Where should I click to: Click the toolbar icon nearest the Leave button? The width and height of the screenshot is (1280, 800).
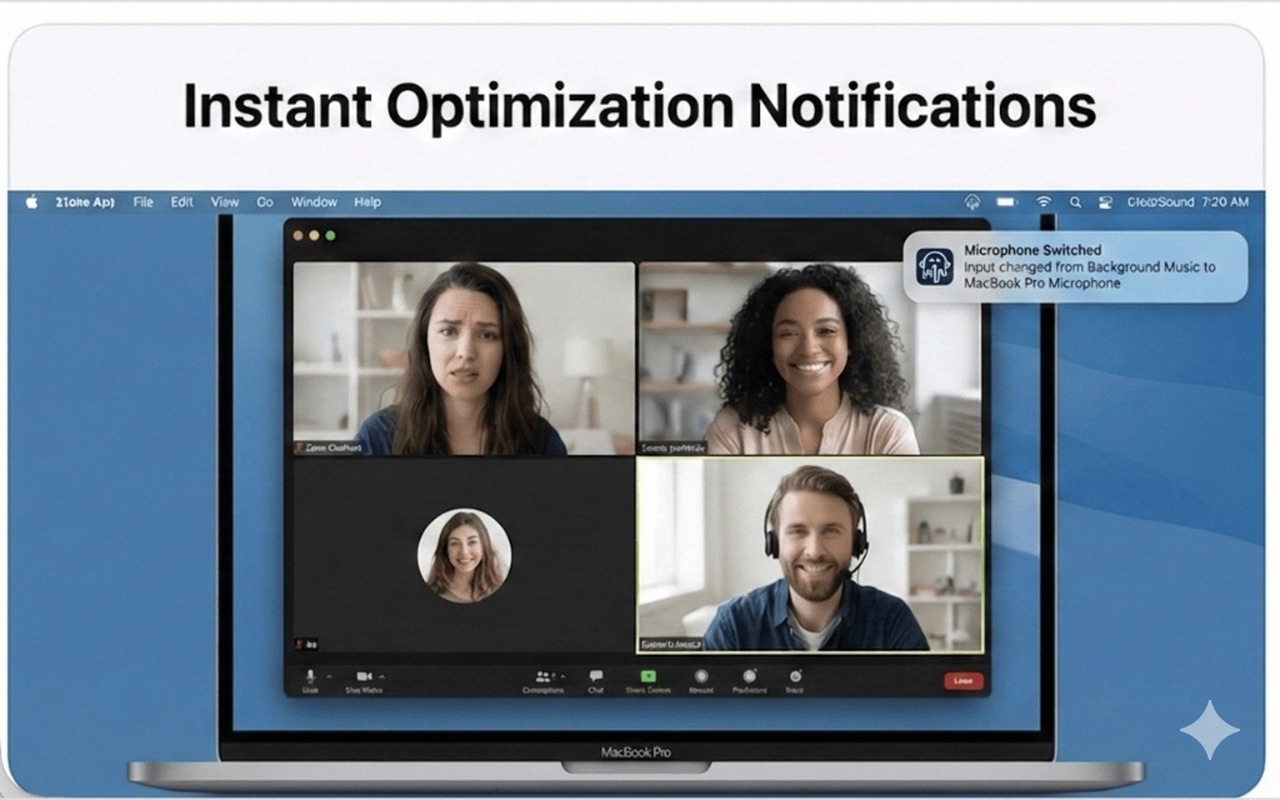[795, 677]
